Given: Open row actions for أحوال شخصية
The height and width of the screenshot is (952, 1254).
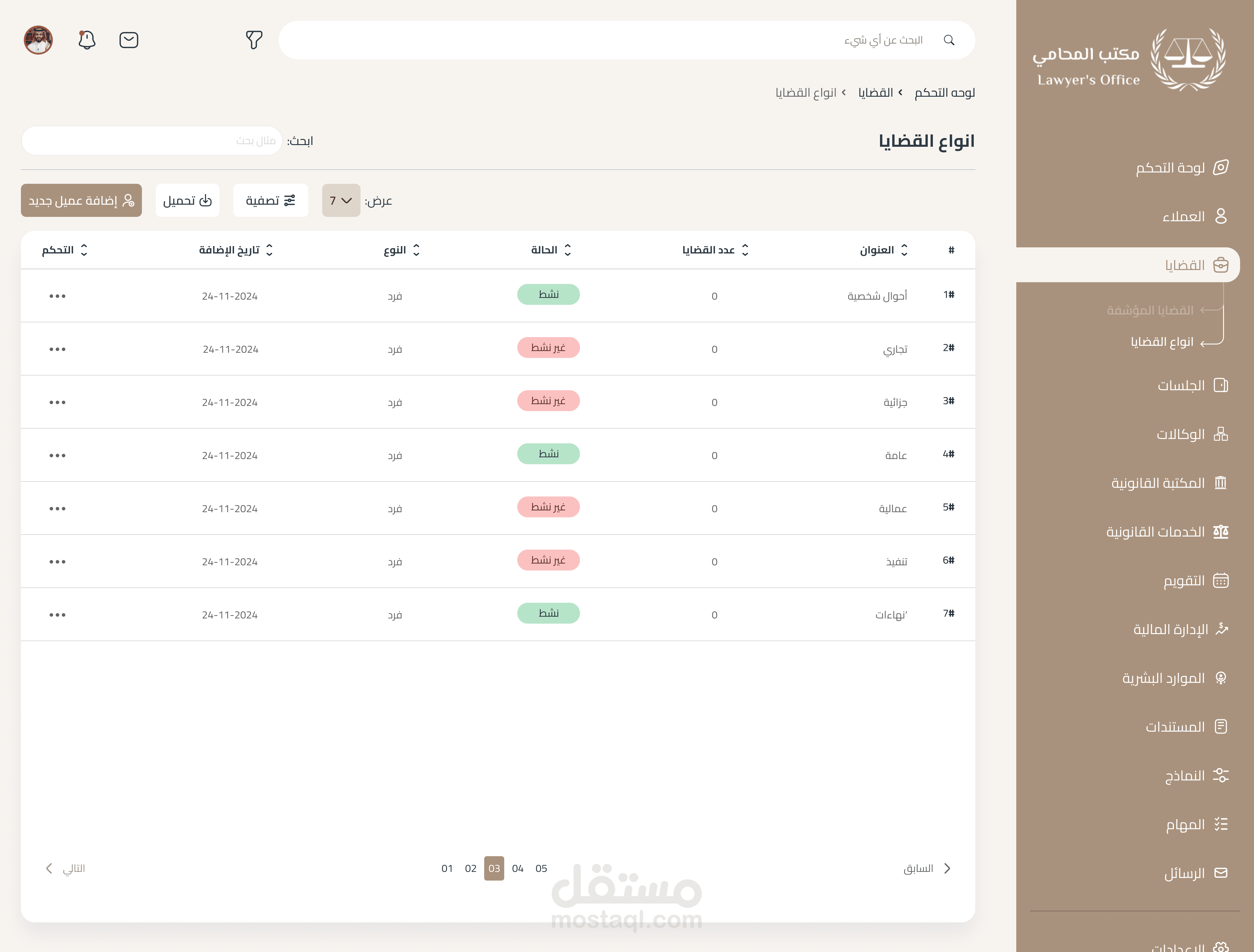Looking at the screenshot, I should [x=57, y=296].
